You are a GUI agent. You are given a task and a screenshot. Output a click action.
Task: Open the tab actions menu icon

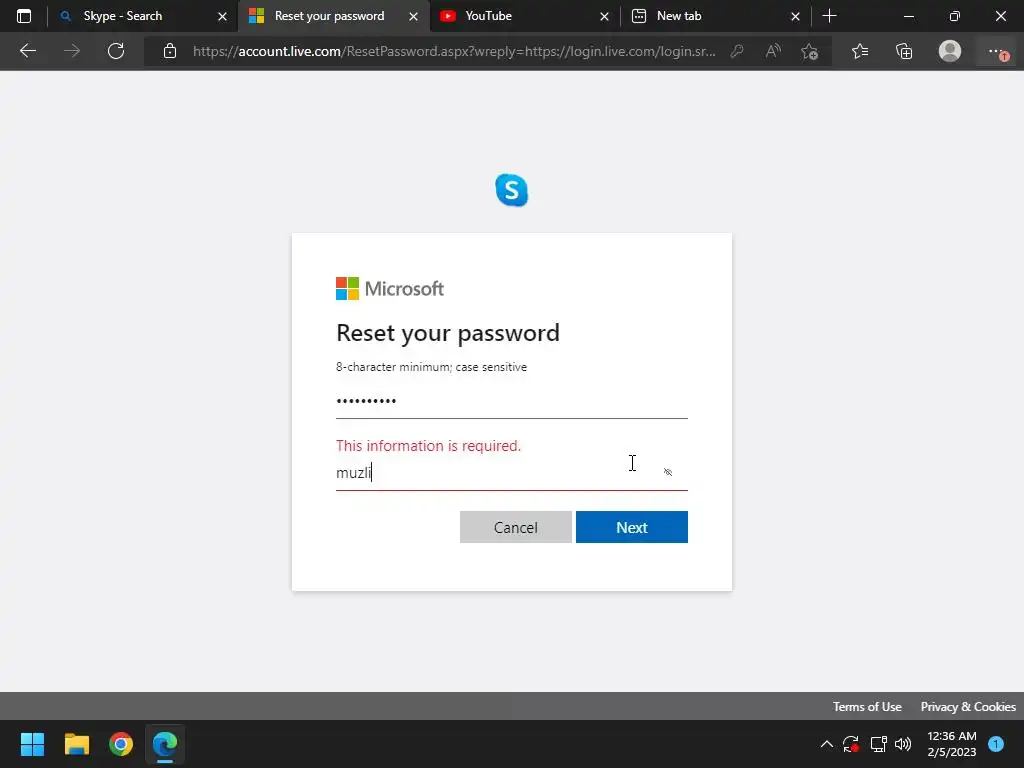(x=24, y=16)
